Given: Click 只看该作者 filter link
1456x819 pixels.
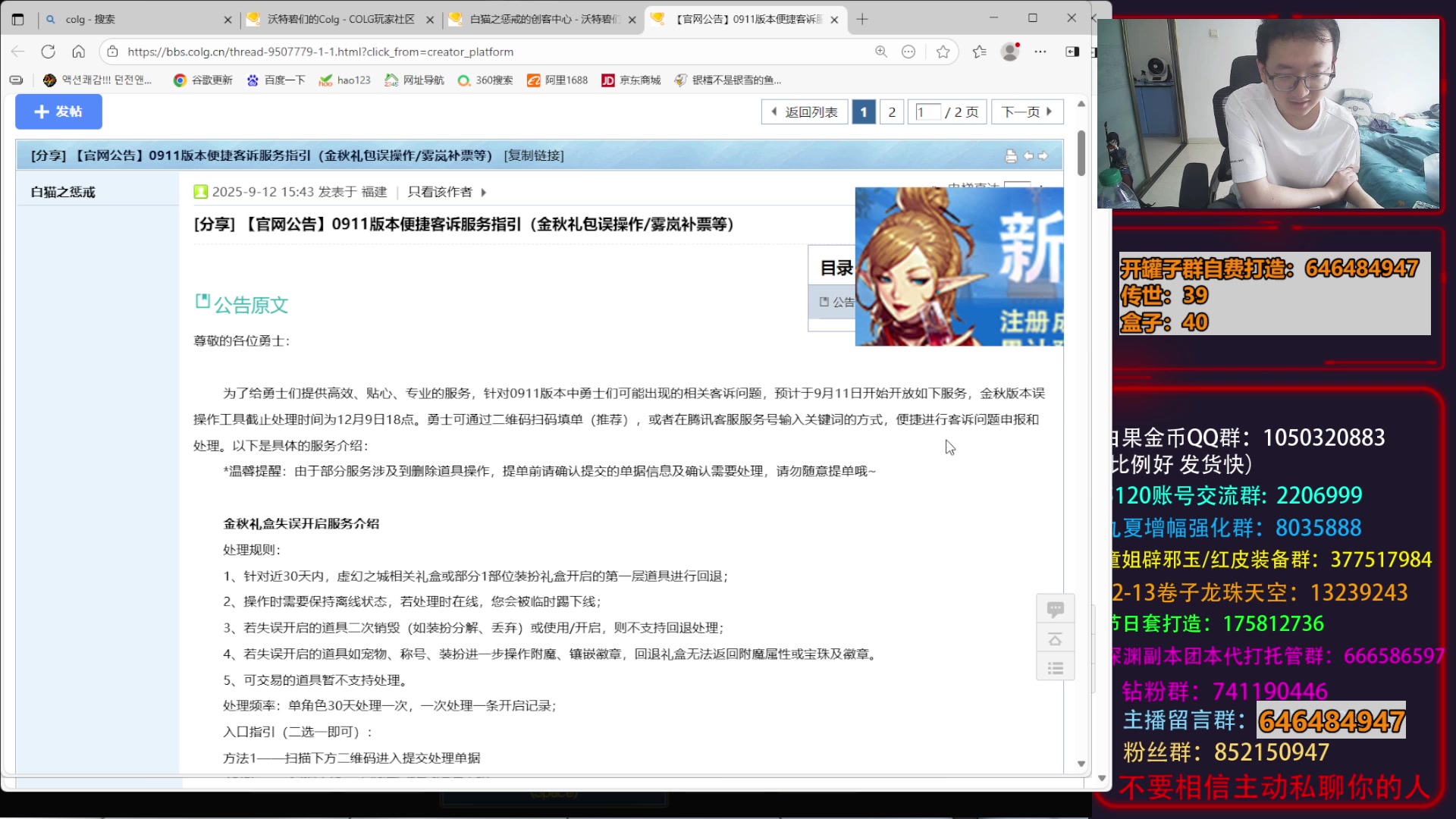Looking at the screenshot, I should (440, 192).
